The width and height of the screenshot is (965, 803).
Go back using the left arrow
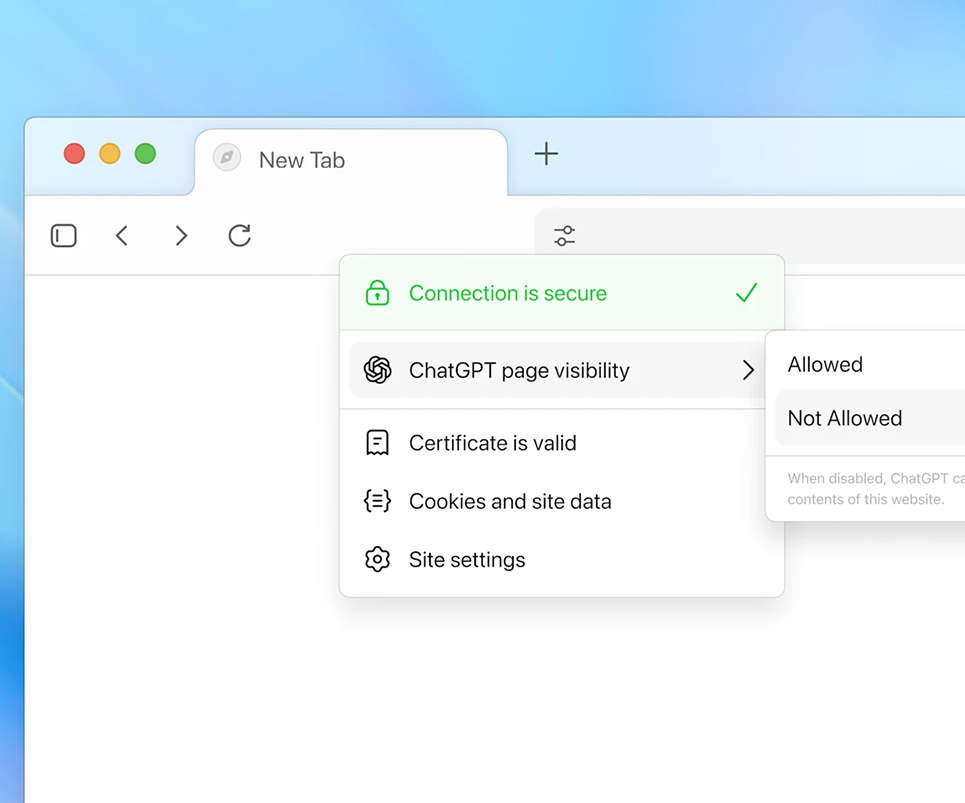(122, 236)
